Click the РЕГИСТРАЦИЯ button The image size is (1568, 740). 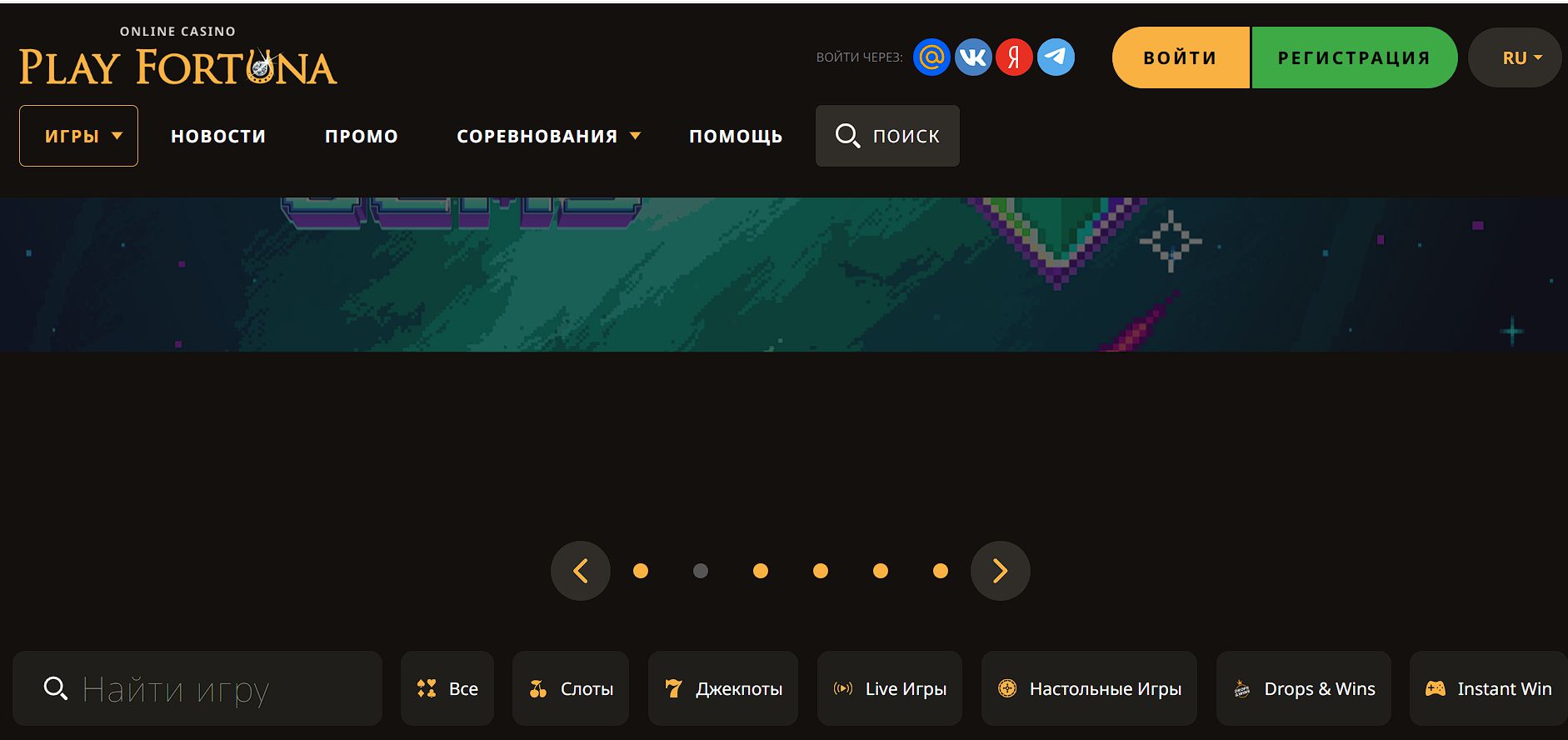click(1354, 57)
